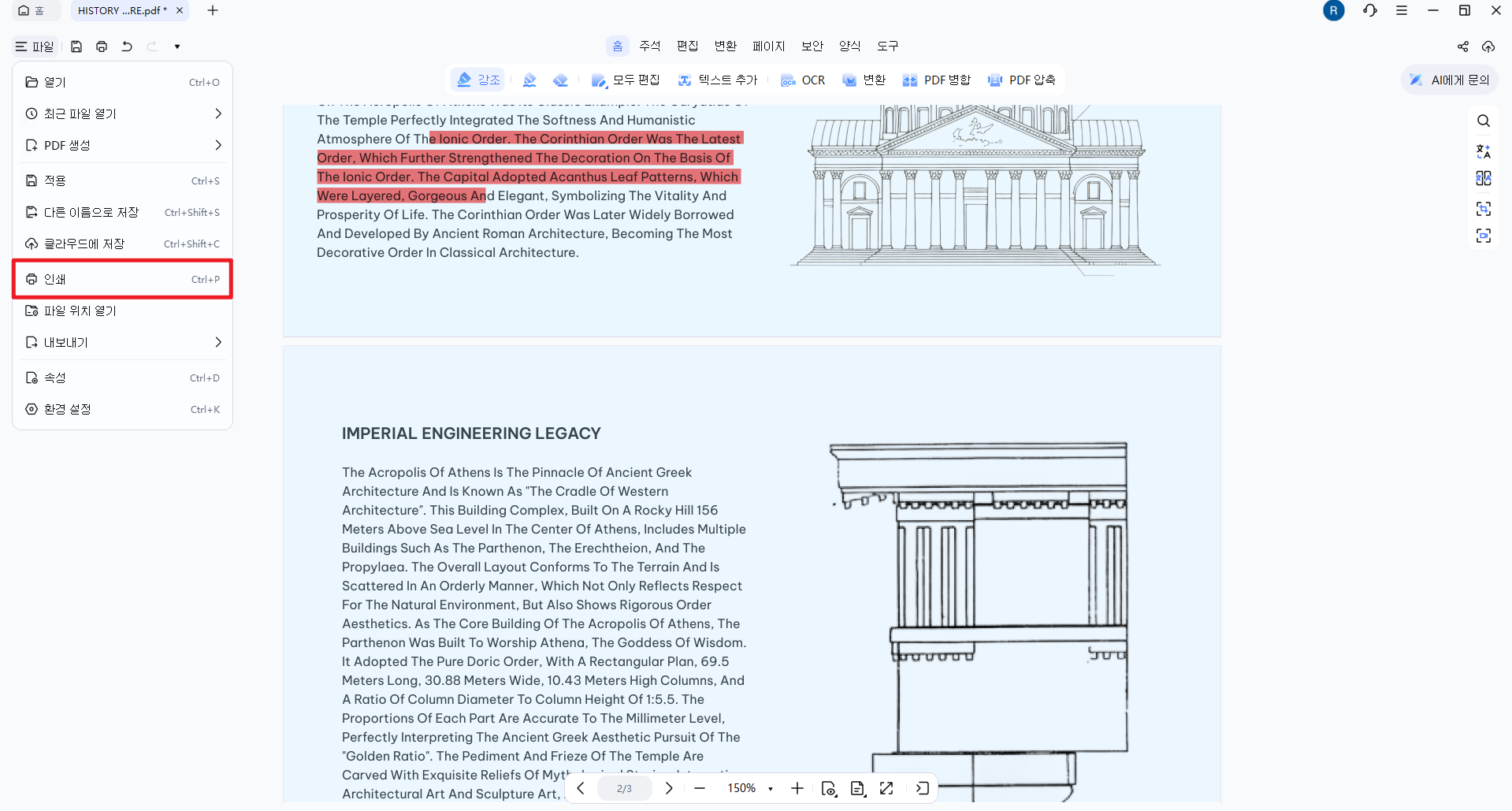Select 다른 이름으로 저장 menu entry

pyautogui.click(x=123, y=212)
